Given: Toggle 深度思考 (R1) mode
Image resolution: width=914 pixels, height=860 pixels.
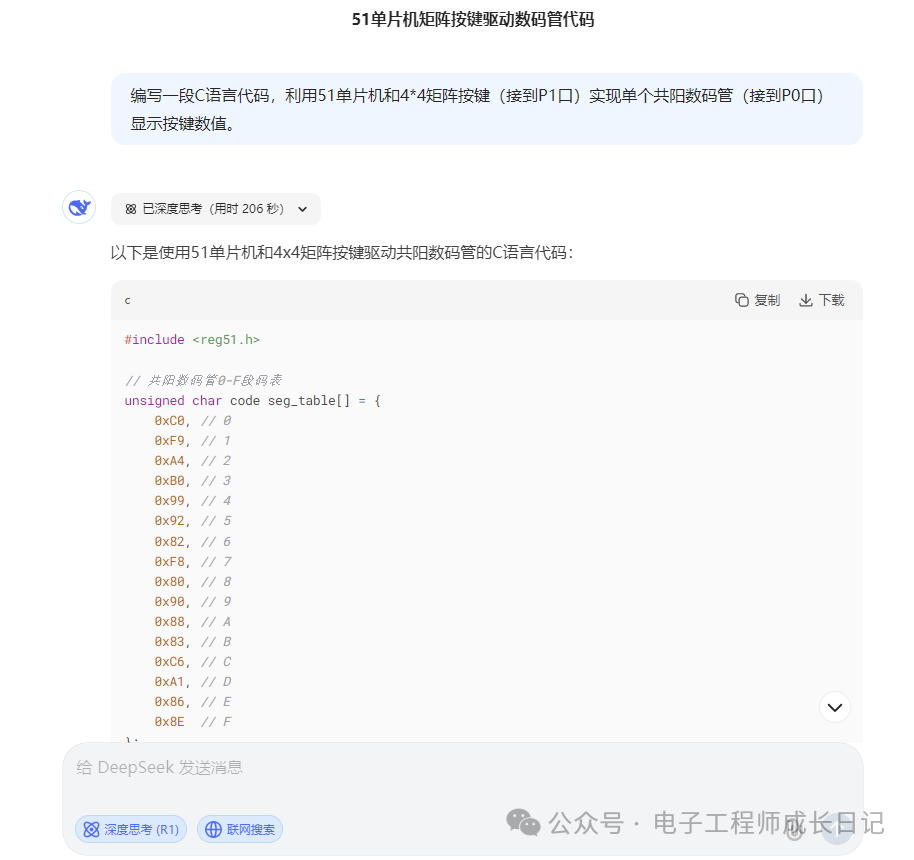Looking at the screenshot, I should (131, 829).
